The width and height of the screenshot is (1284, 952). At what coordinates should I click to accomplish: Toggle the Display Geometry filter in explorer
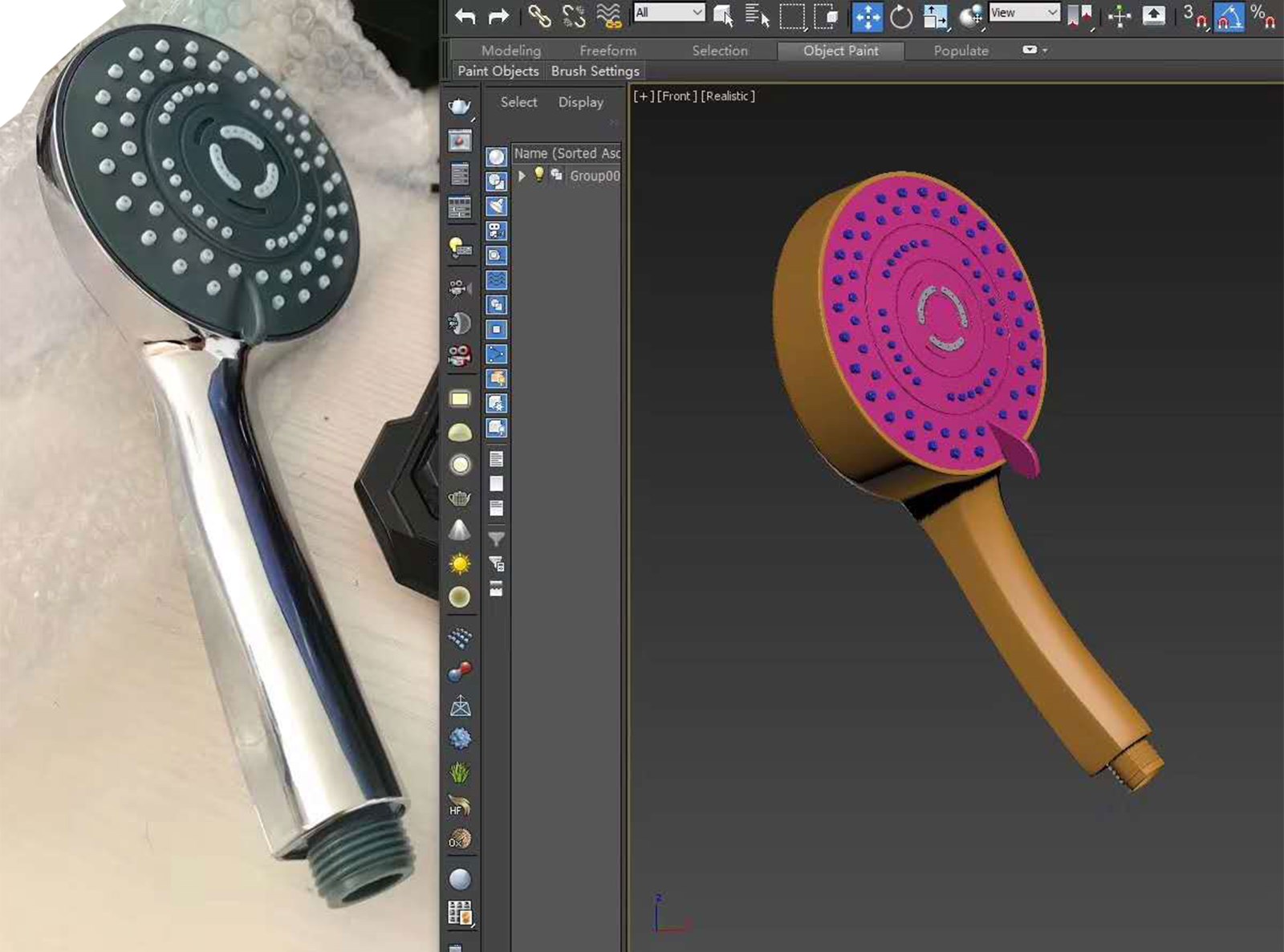[x=497, y=157]
